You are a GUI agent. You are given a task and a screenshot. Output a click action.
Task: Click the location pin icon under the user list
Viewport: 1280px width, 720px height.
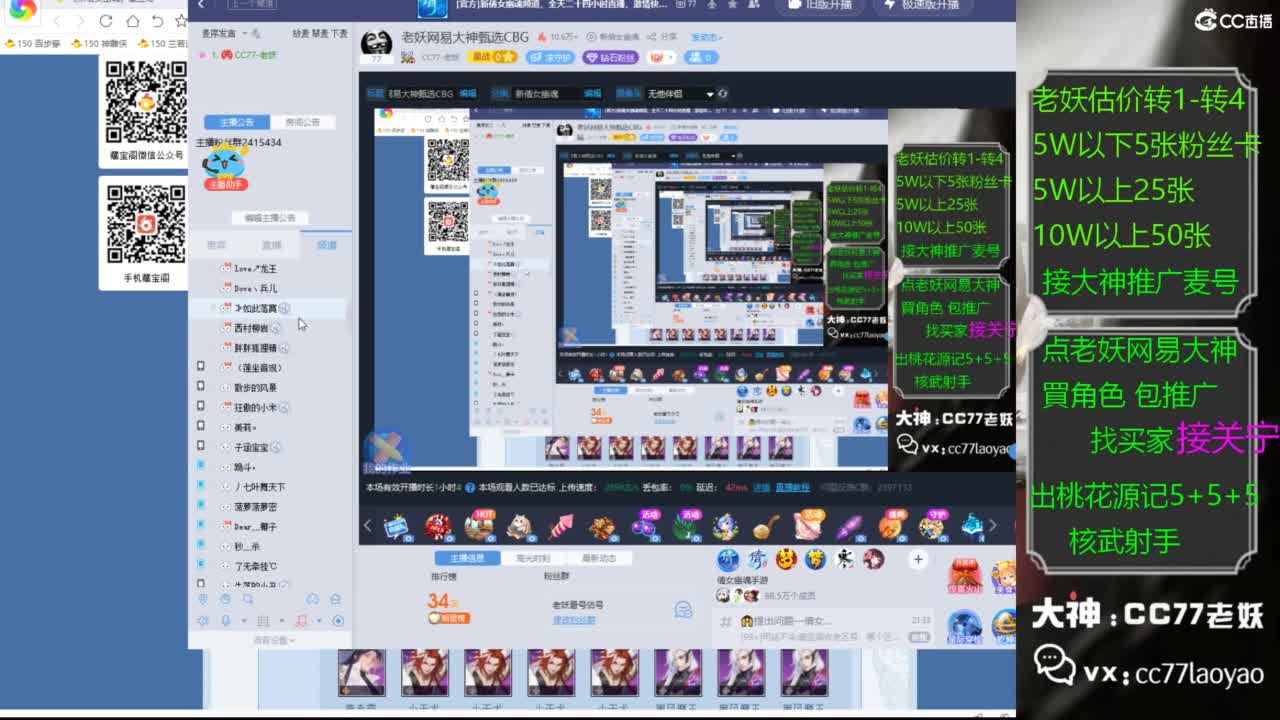203,599
